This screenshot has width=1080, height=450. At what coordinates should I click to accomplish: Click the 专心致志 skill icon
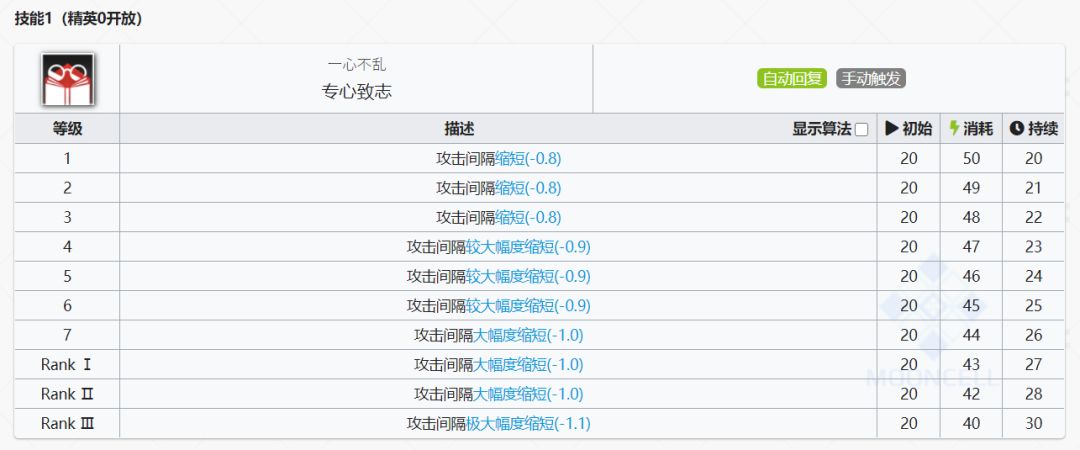pyautogui.click(x=68, y=79)
